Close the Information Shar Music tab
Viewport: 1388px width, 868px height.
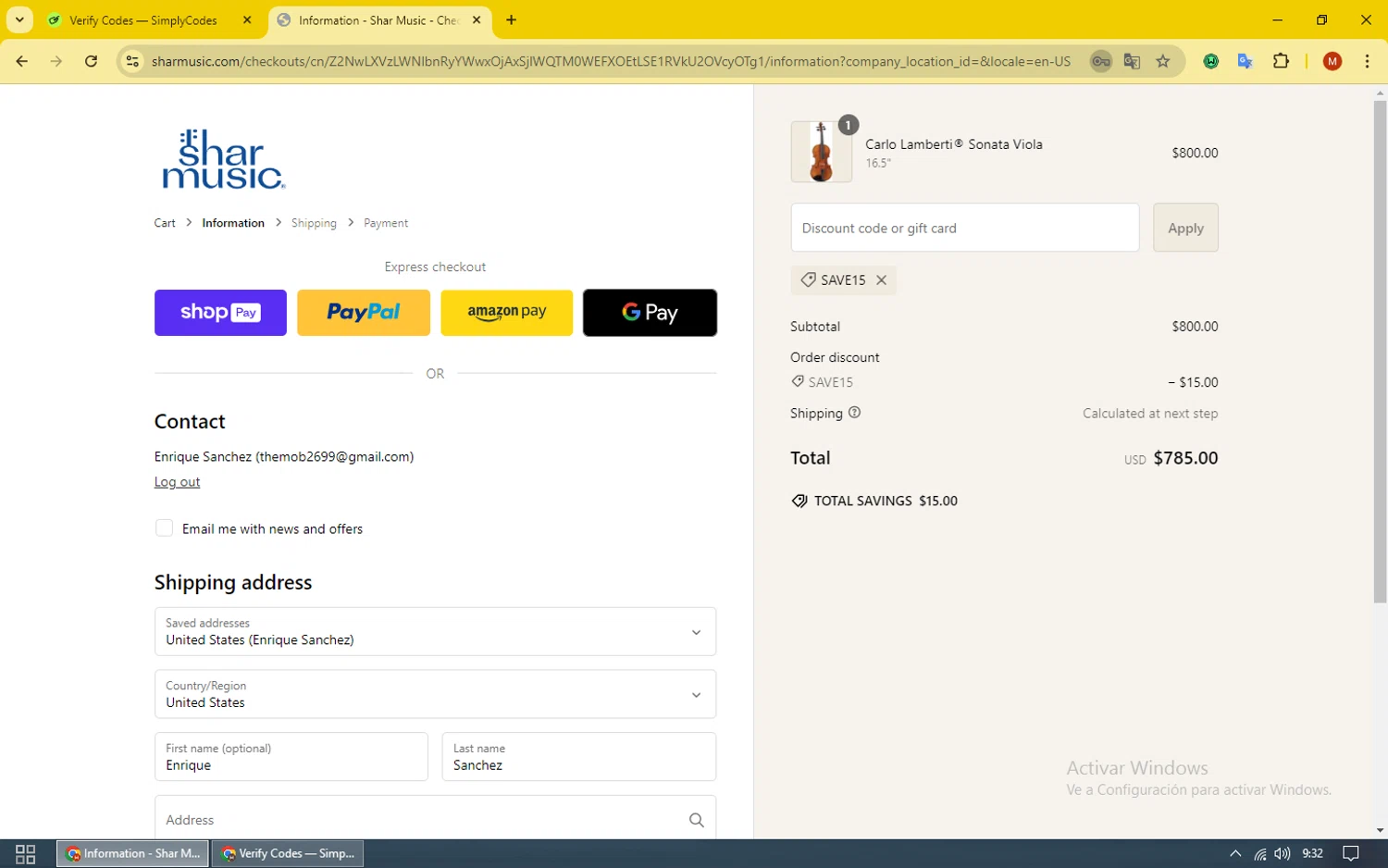(477, 19)
